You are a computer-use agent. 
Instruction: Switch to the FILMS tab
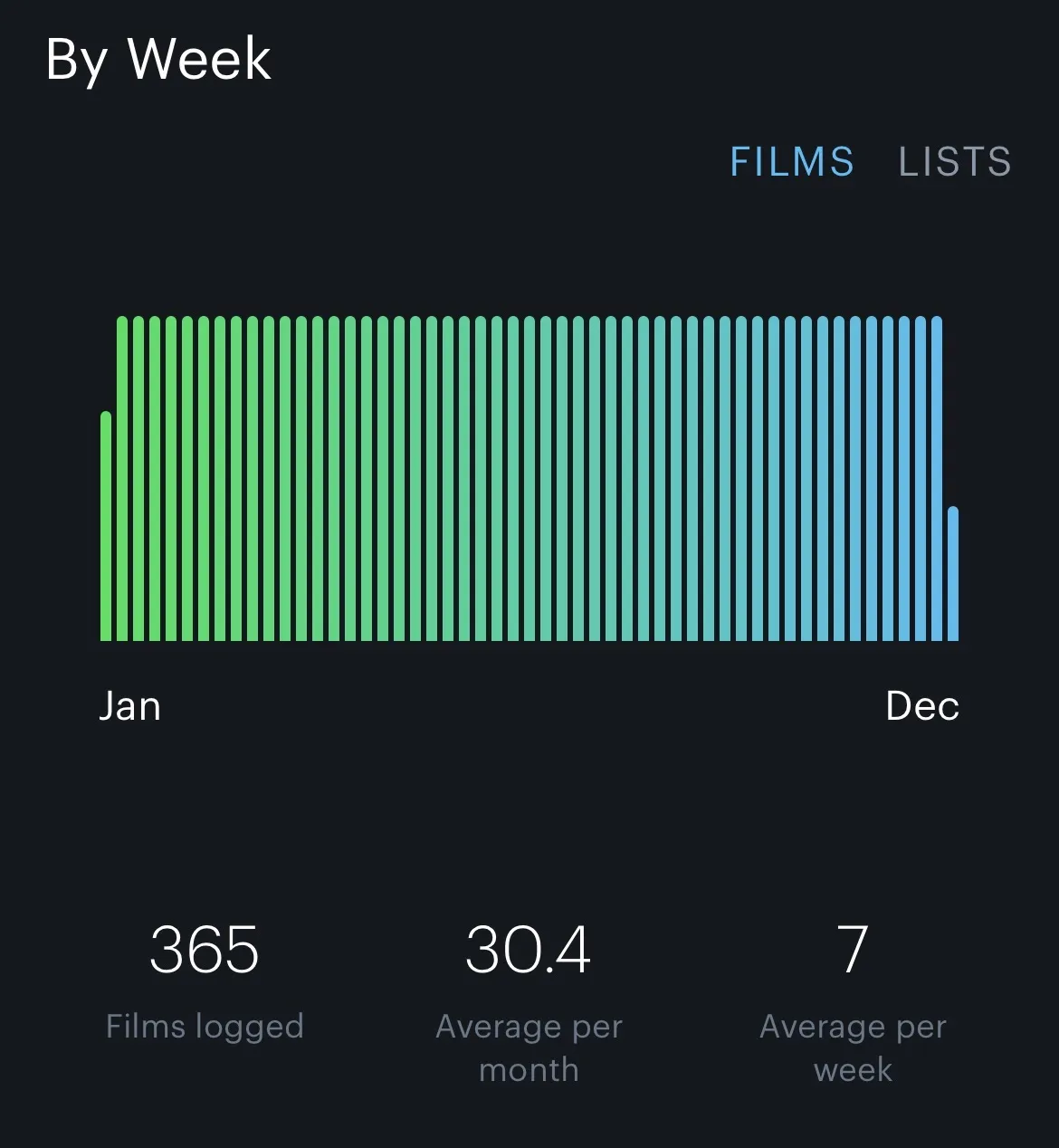(x=792, y=162)
